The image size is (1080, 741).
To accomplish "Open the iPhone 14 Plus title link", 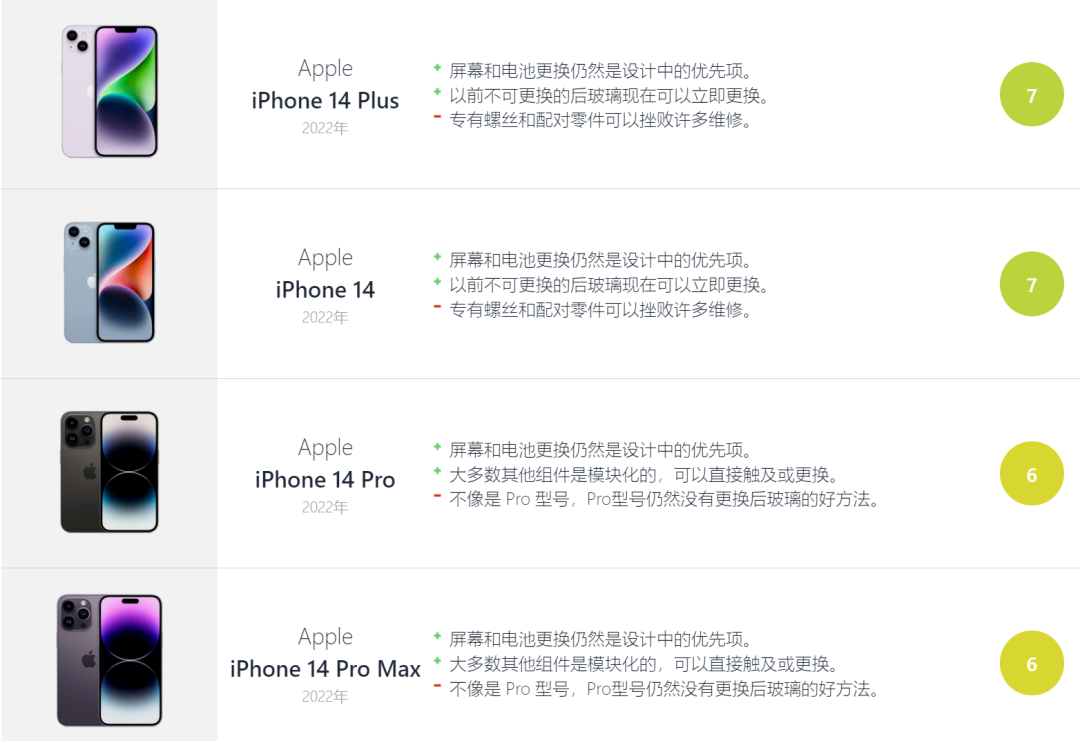I will [x=325, y=101].
